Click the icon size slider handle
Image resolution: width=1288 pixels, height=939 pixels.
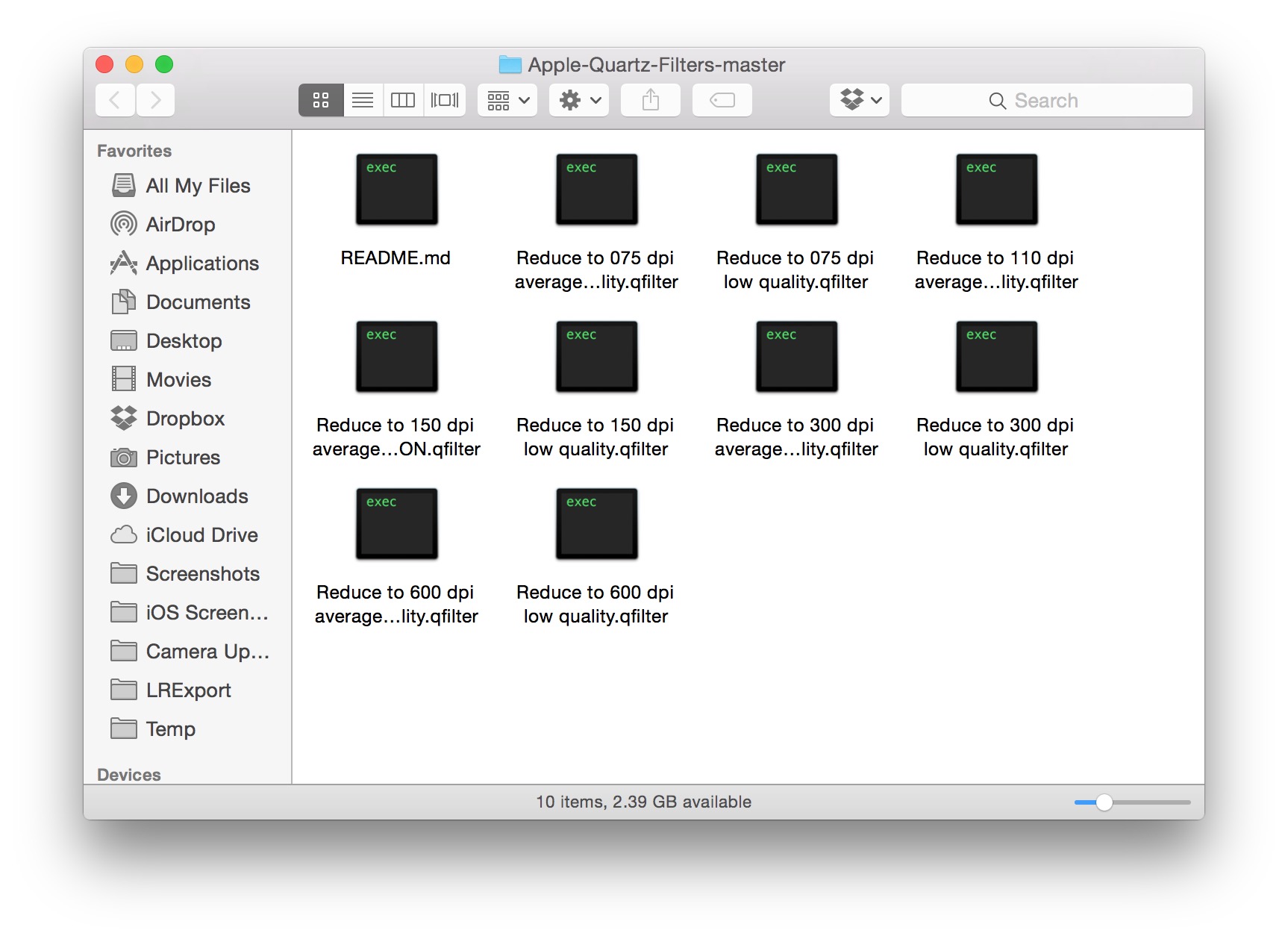[1104, 802]
